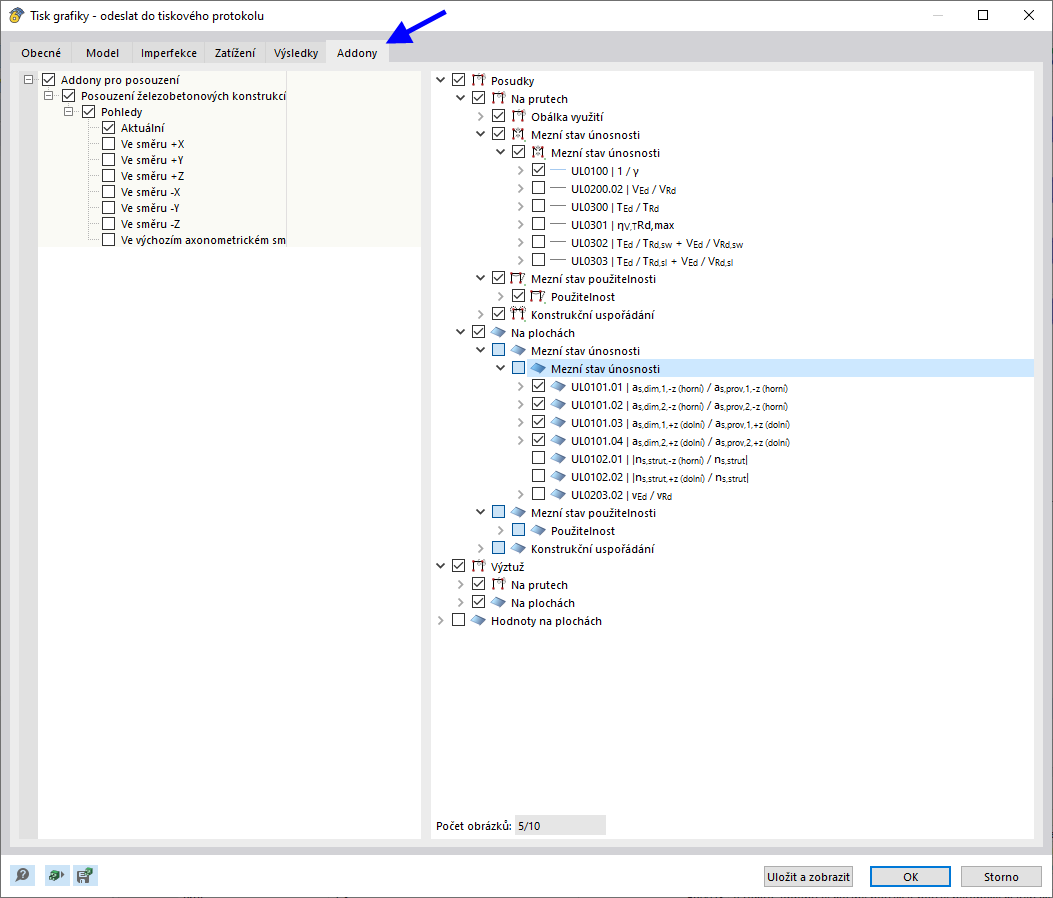Uncheck the UL0100 1/γ checkbox
The width and height of the screenshot is (1053, 898).
pyautogui.click(x=538, y=170)
